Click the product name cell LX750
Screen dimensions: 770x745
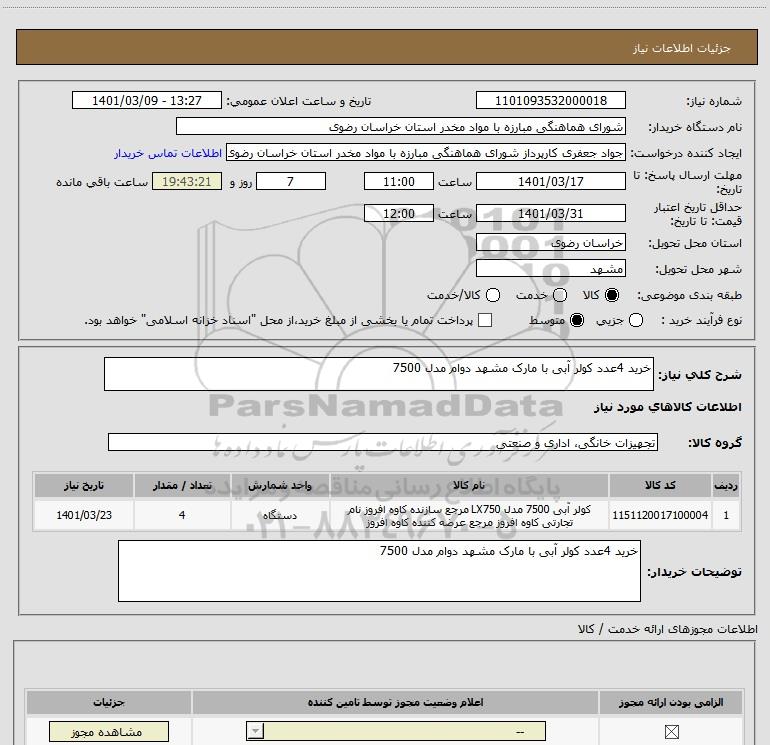pyautogui.click(x=469, y=515)
